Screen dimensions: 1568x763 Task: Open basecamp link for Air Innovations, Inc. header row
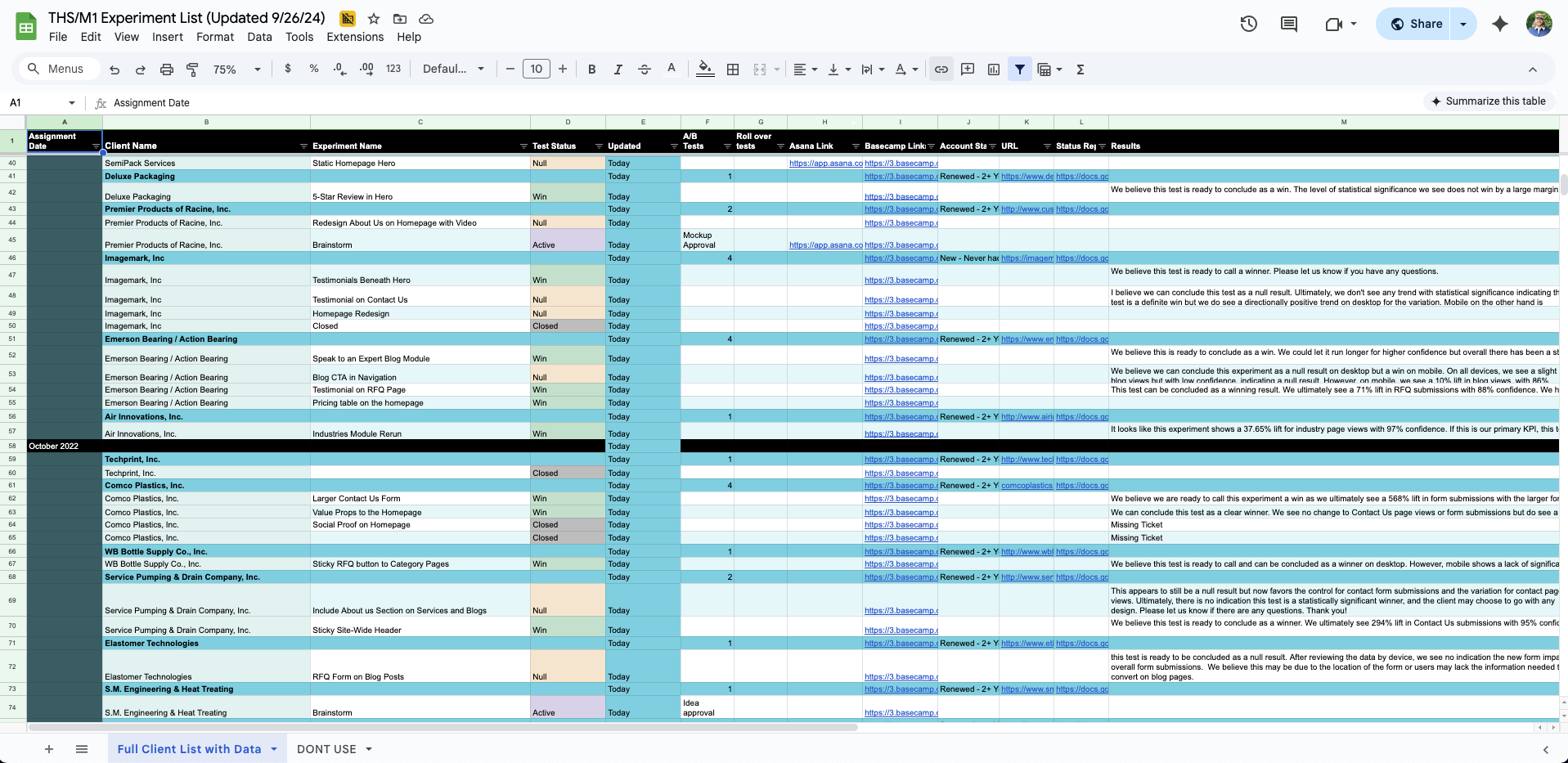901,417
